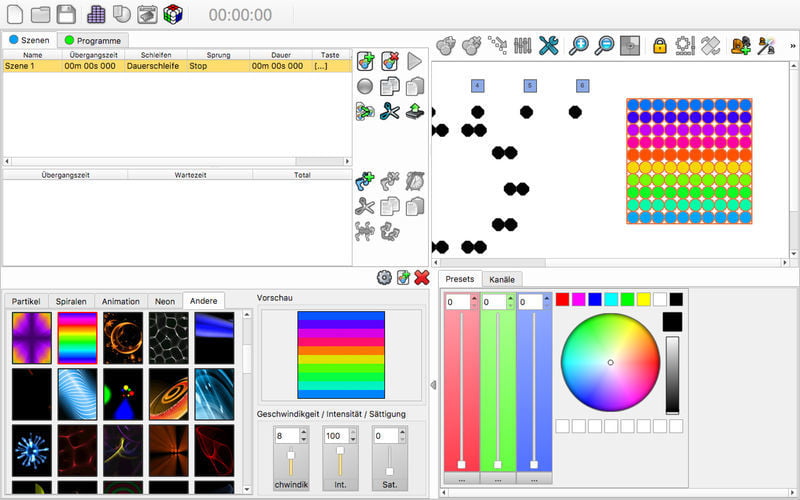Click inside the color wheel picker

(610, 362)
